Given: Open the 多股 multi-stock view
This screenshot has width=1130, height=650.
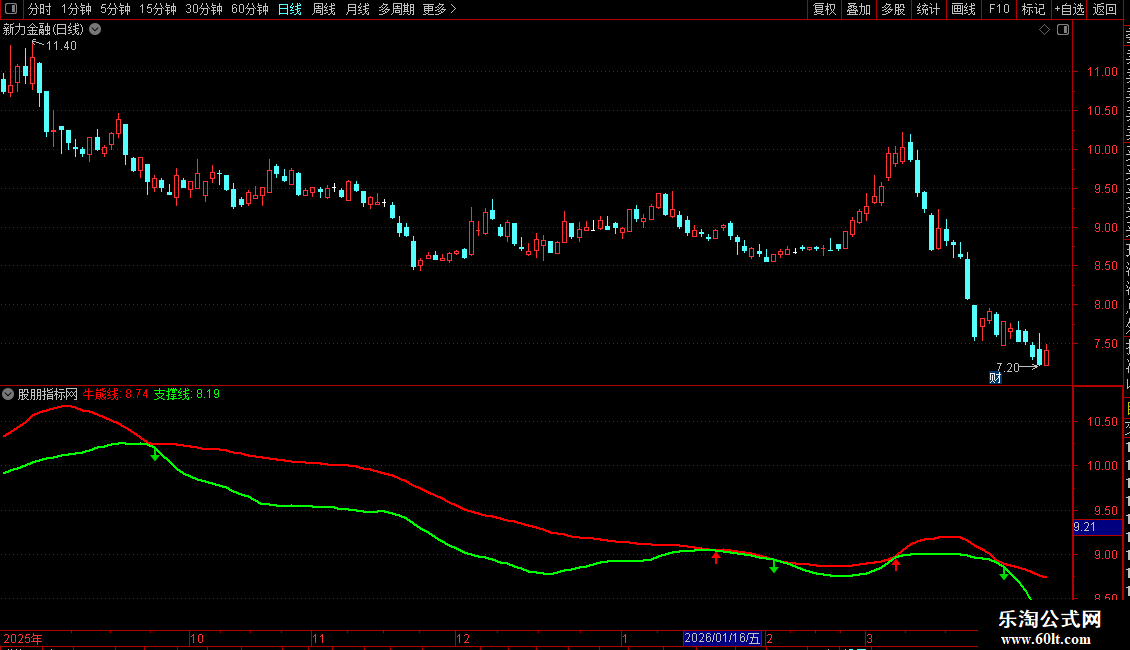Looking at the screenshot, I should coord(894,9).
